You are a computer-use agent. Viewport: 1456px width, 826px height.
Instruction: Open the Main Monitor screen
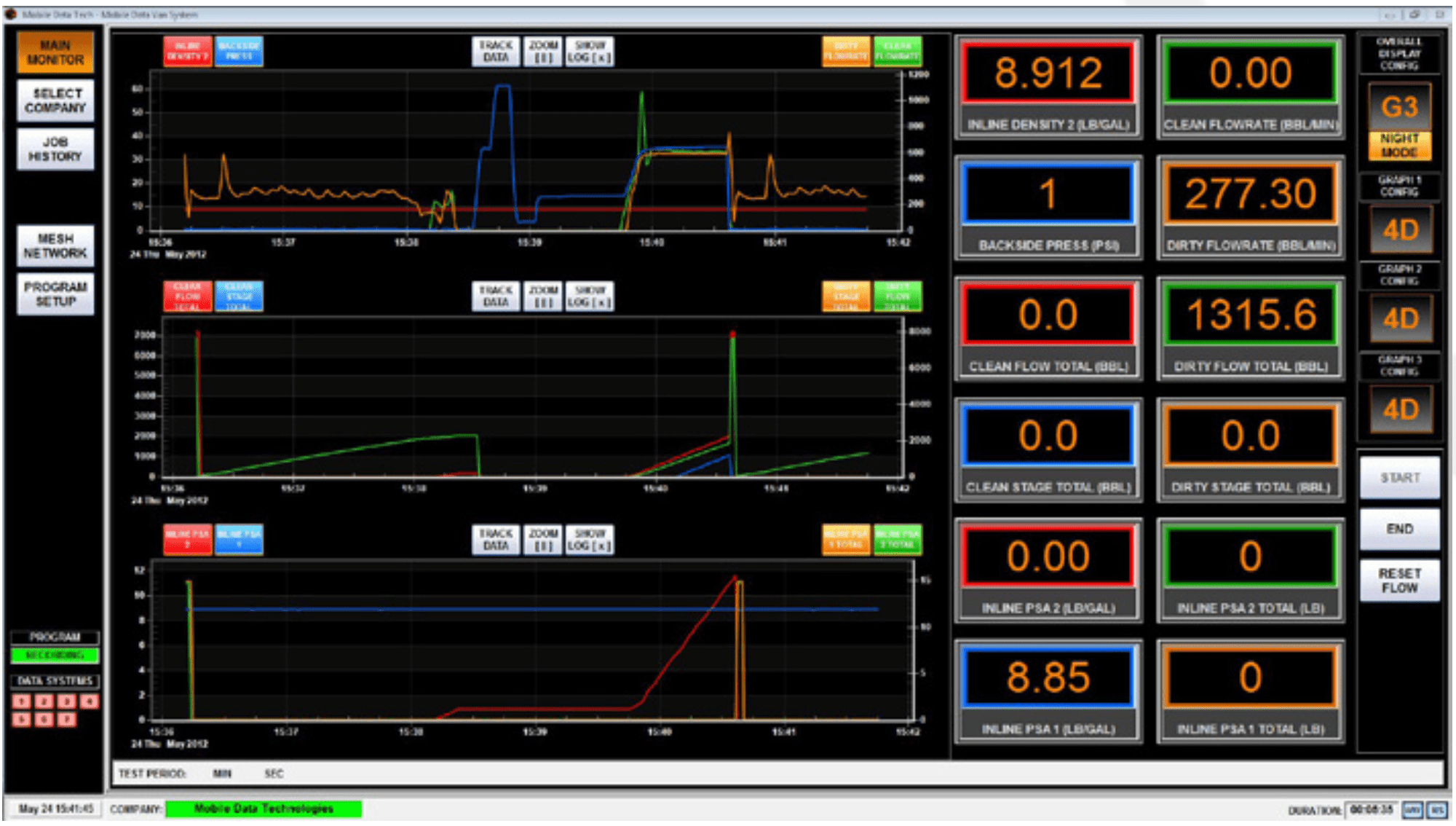pos(55,52)
